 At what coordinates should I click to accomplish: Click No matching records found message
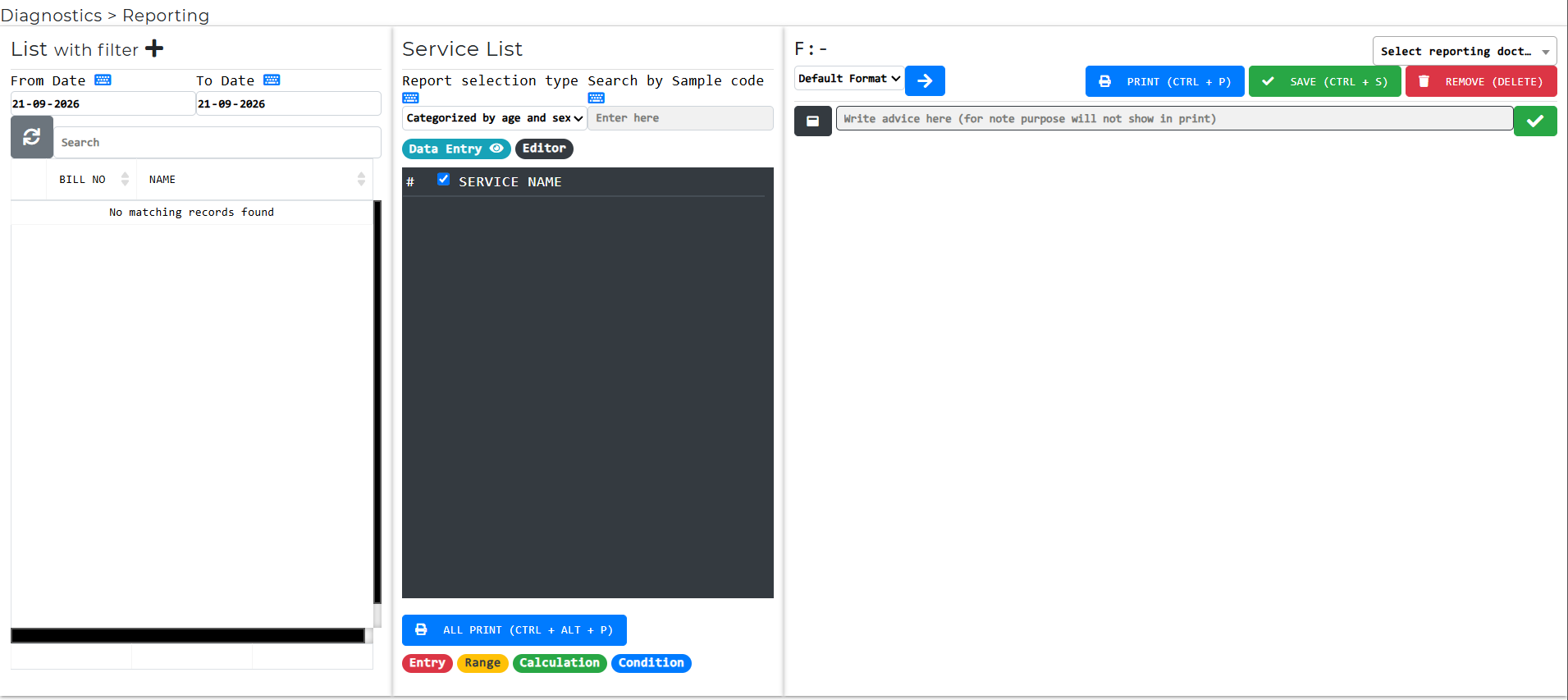(x=192, y=213)
